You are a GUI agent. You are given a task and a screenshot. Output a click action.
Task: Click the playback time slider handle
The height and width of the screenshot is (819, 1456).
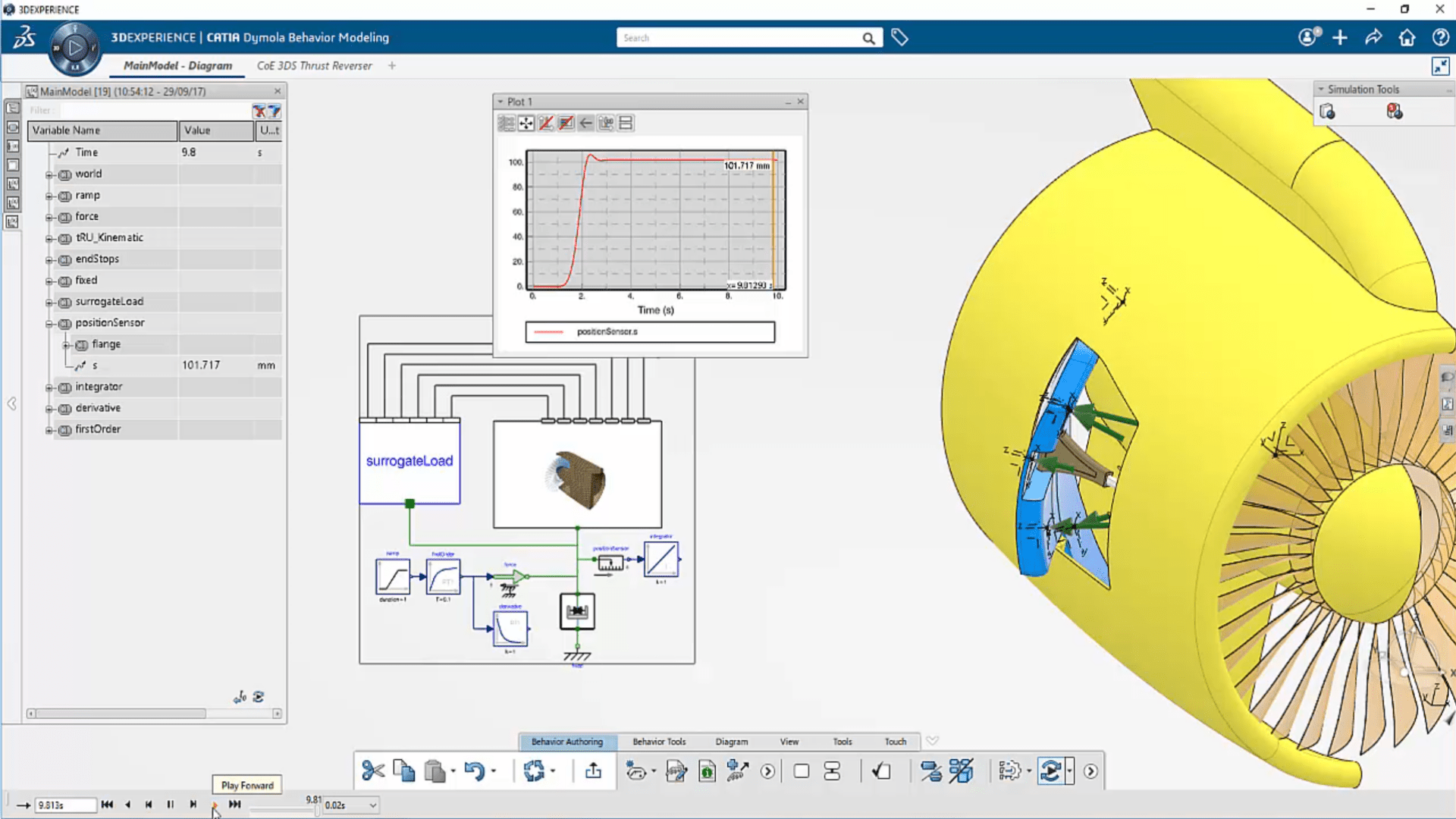(317, 811)
